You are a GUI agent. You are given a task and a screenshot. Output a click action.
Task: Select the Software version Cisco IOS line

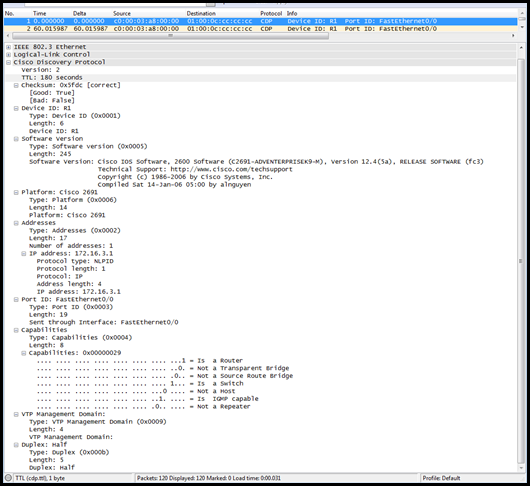256,162
